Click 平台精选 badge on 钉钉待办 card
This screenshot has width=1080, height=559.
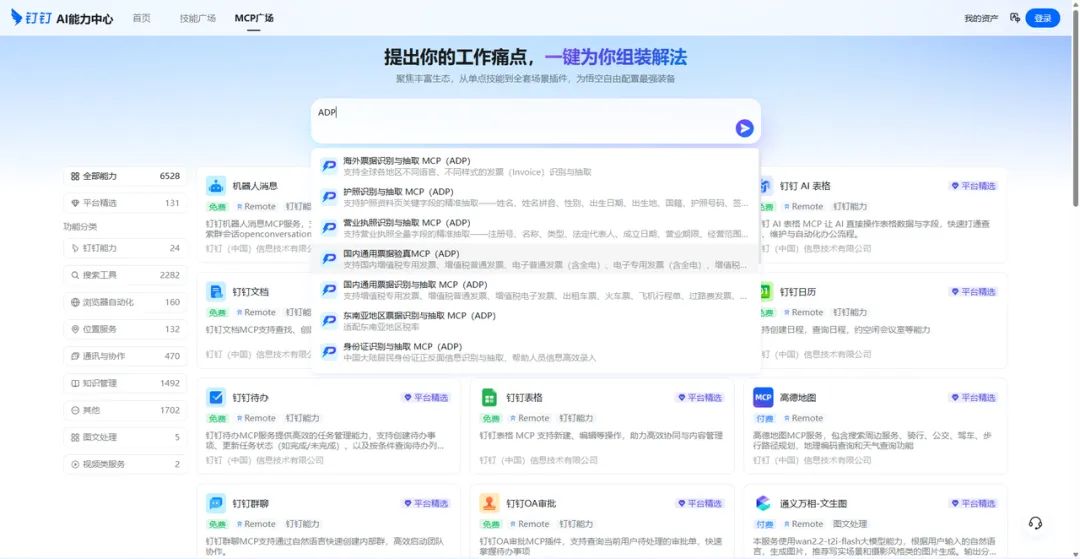click(x=426, y=397)
